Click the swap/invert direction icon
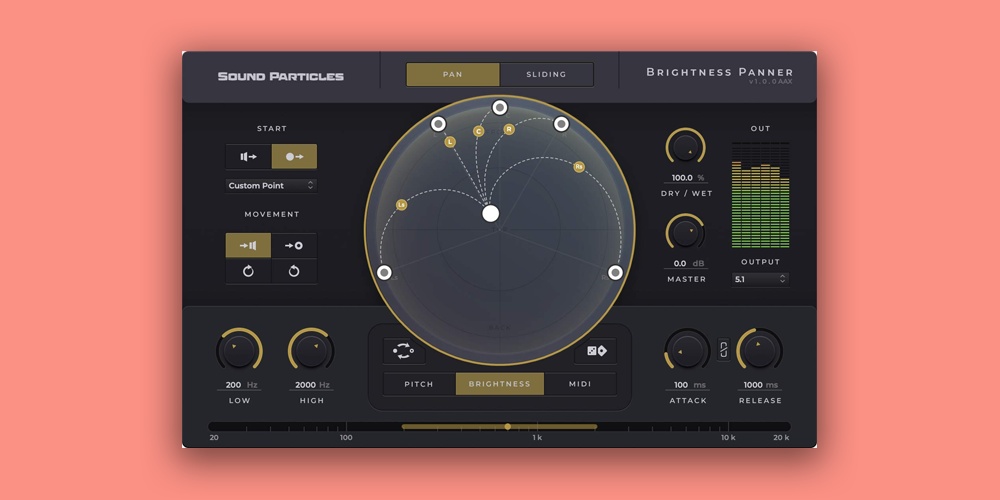 404,351
